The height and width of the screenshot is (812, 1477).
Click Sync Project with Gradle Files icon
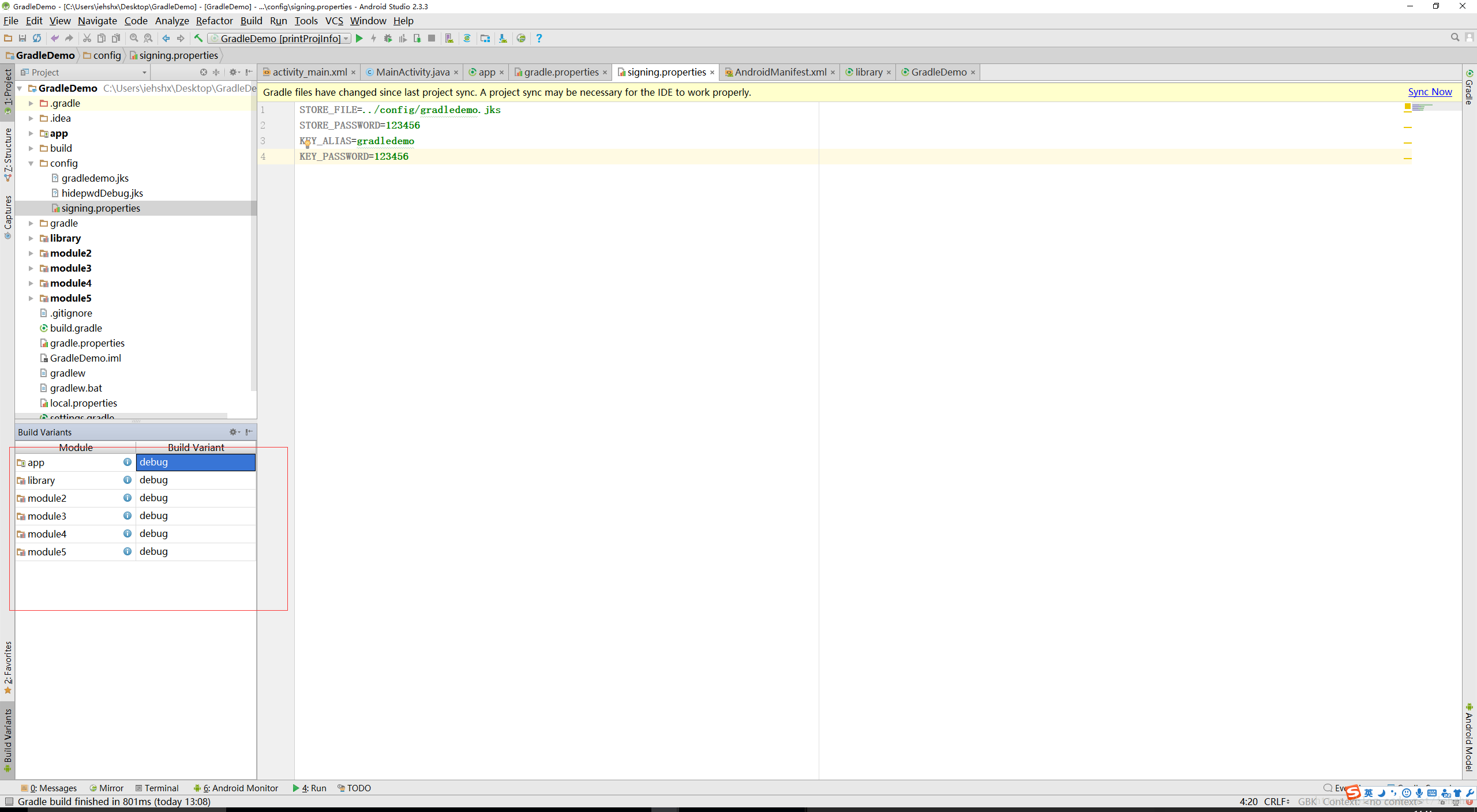click(x=467, y=38)
